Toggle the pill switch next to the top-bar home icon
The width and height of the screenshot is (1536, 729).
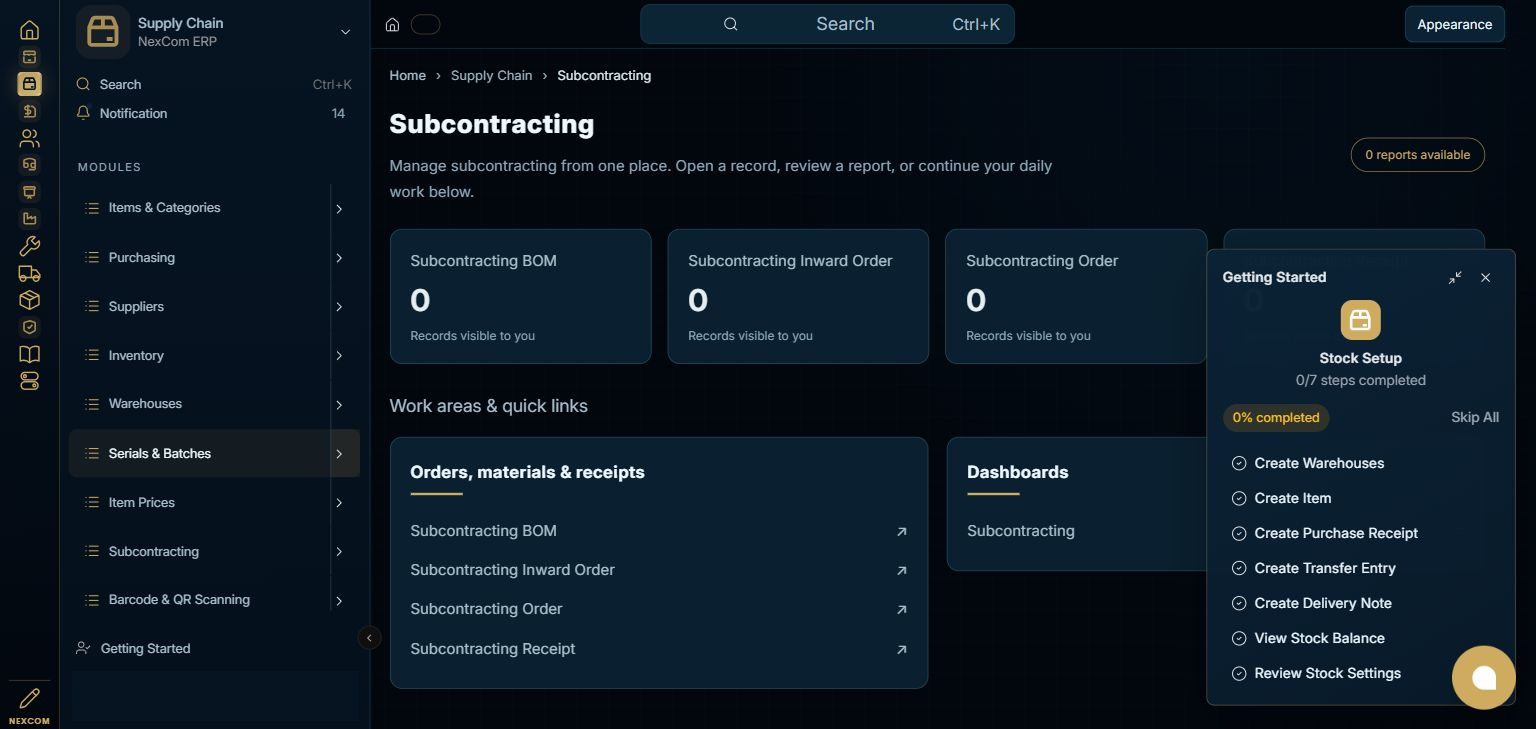coord(425,24)
